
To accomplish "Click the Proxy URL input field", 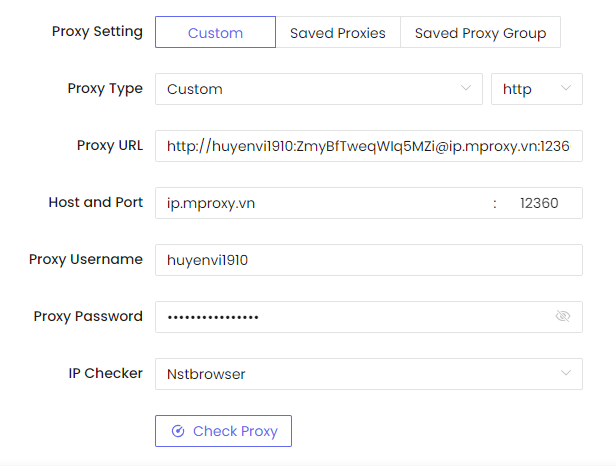I will [368, 146].
